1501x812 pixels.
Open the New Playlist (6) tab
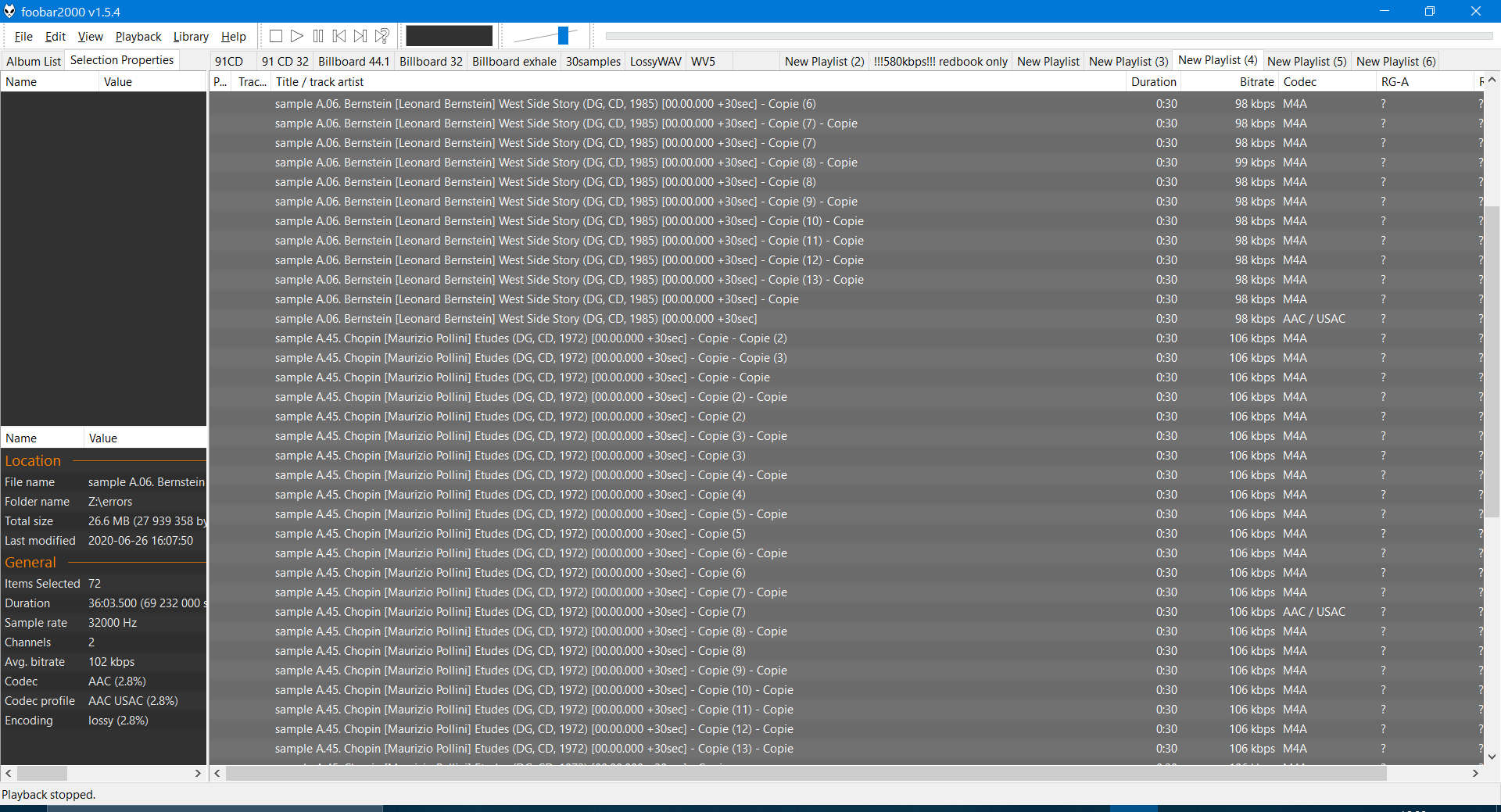pyautogui.click(x=1396, y=62)
